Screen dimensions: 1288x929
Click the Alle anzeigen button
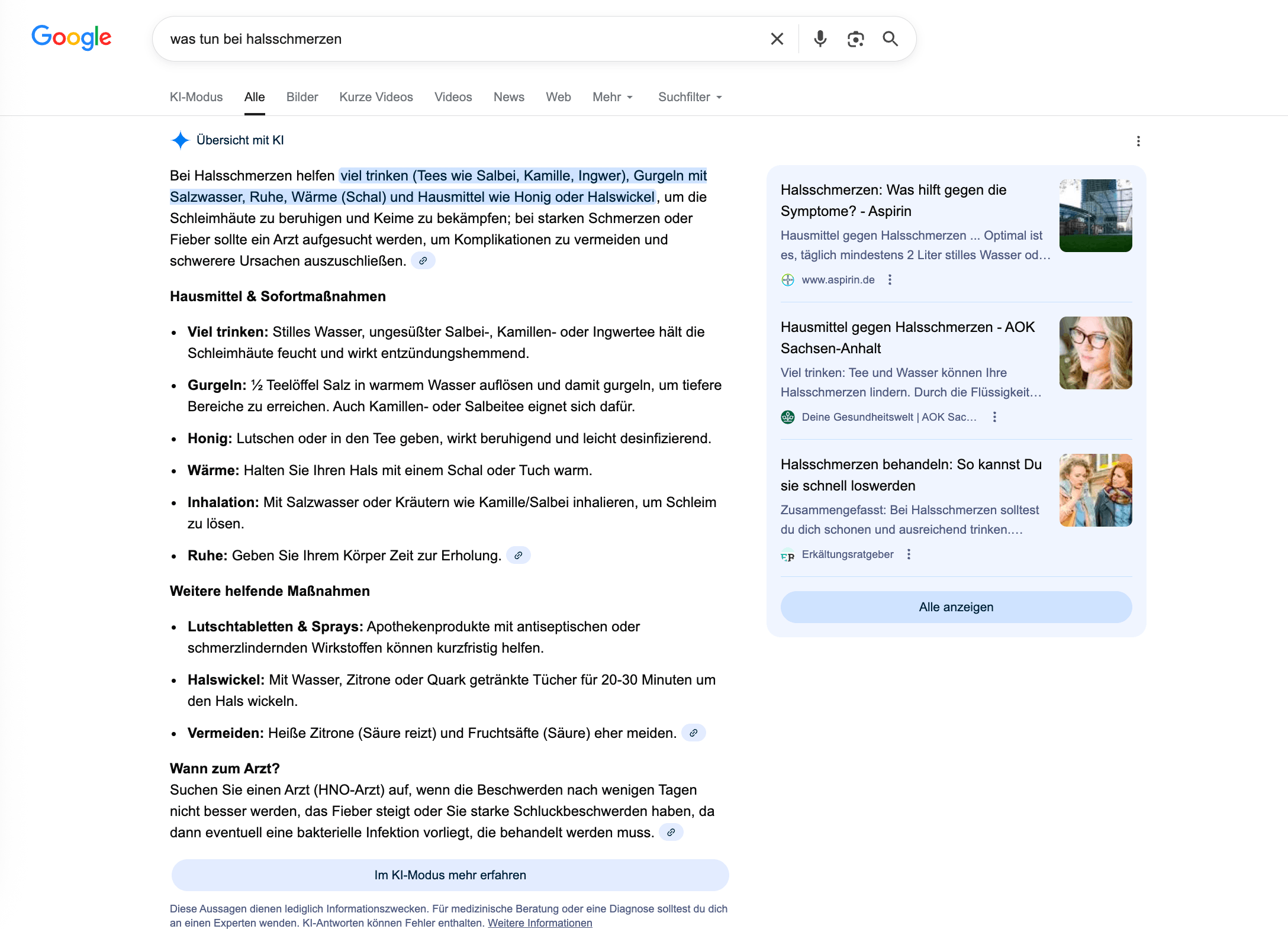[x=955, y=607]
